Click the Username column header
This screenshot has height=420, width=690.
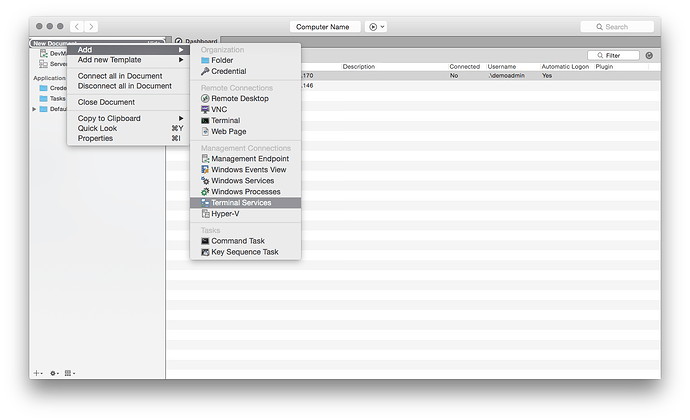click(x=502, y=67)
